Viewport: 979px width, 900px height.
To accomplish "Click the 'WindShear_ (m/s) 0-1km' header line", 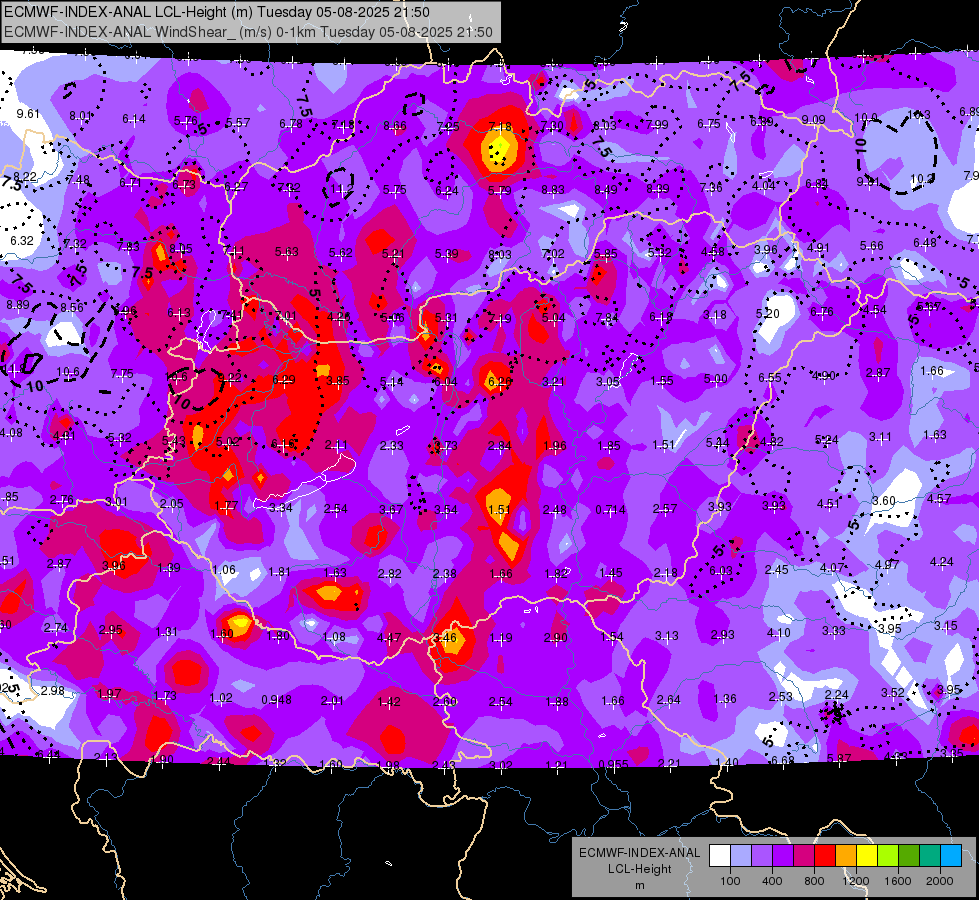I will [247, 32].
